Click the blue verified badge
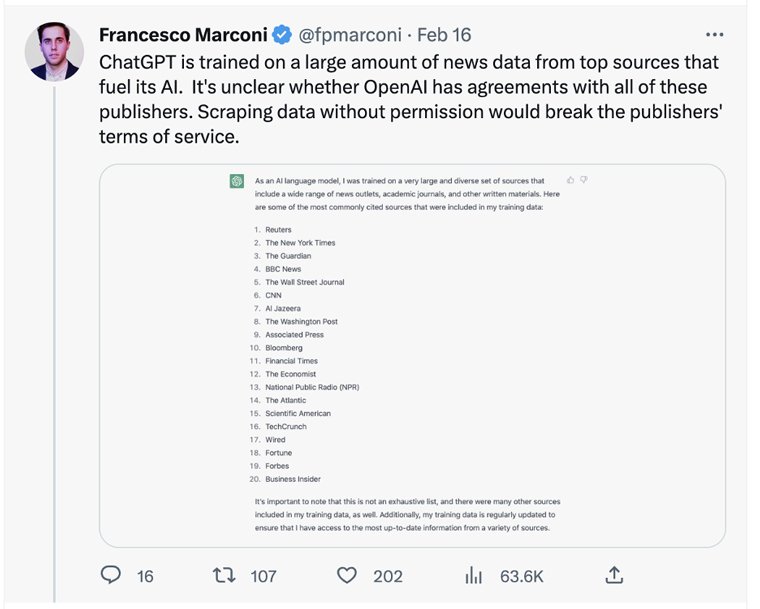The width and height of the screenshot is (760, 609). 283,35
